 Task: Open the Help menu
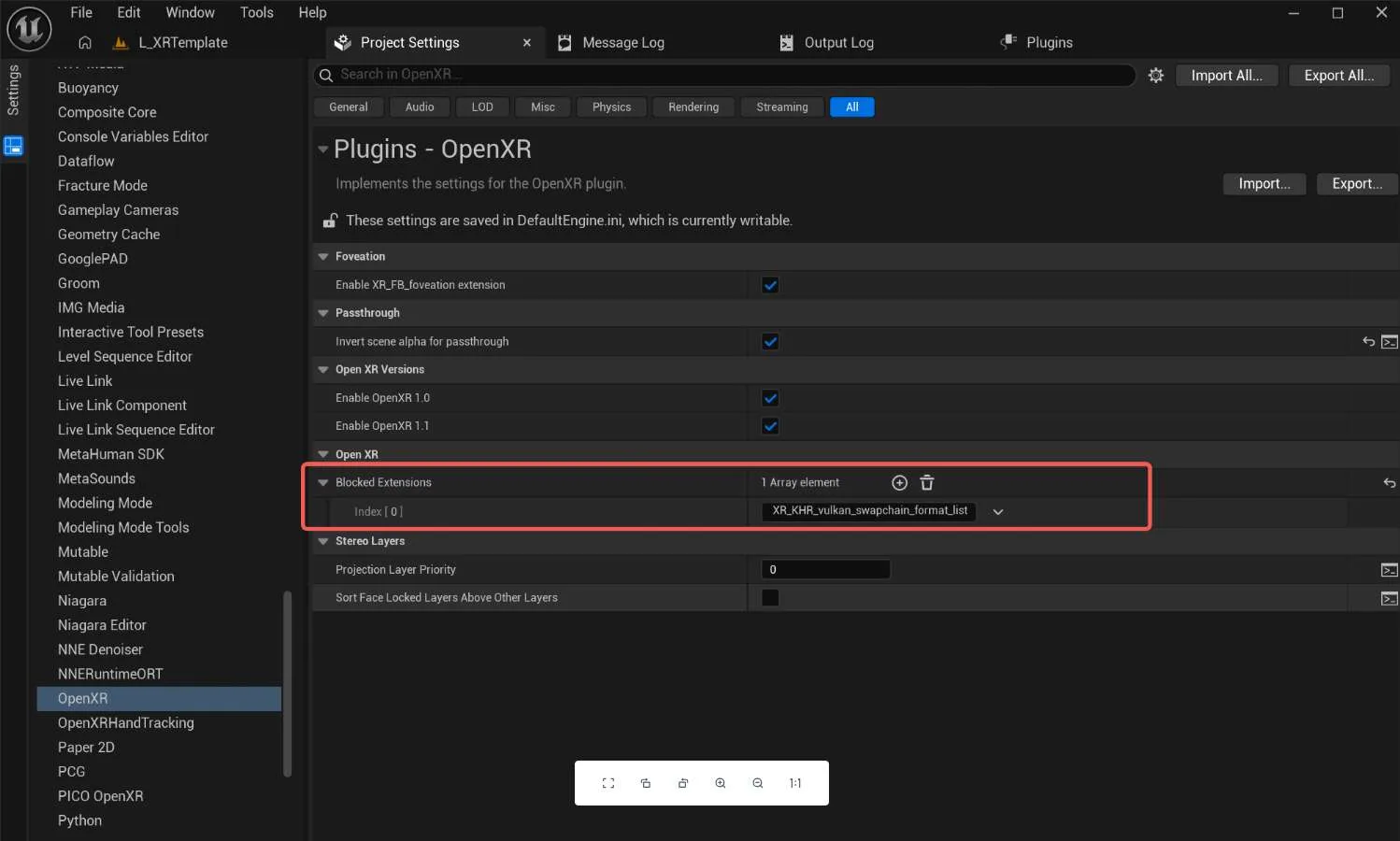click(x=312, y=12)
